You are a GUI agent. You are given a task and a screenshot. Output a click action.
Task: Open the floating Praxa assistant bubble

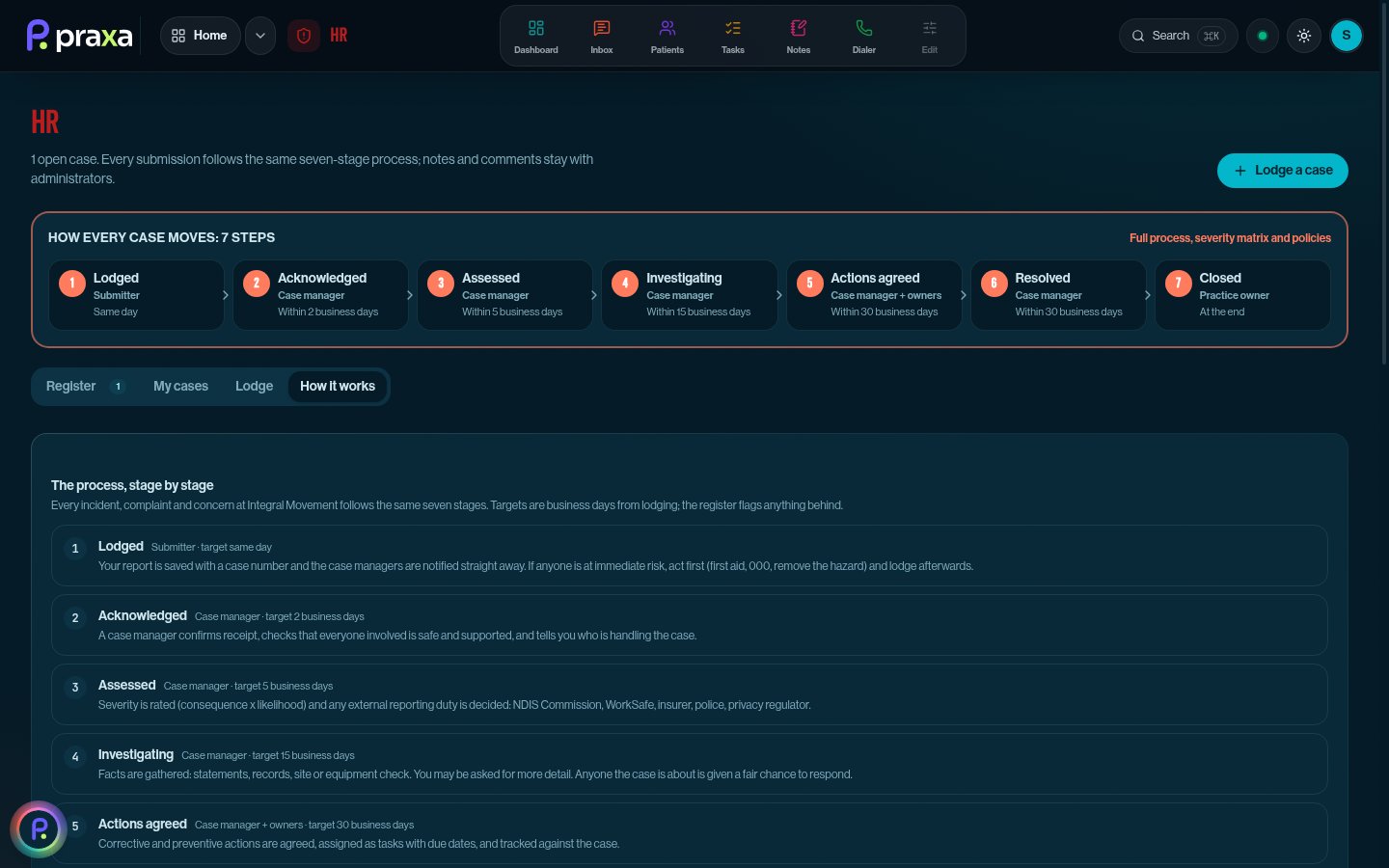[x=39, y=829]
